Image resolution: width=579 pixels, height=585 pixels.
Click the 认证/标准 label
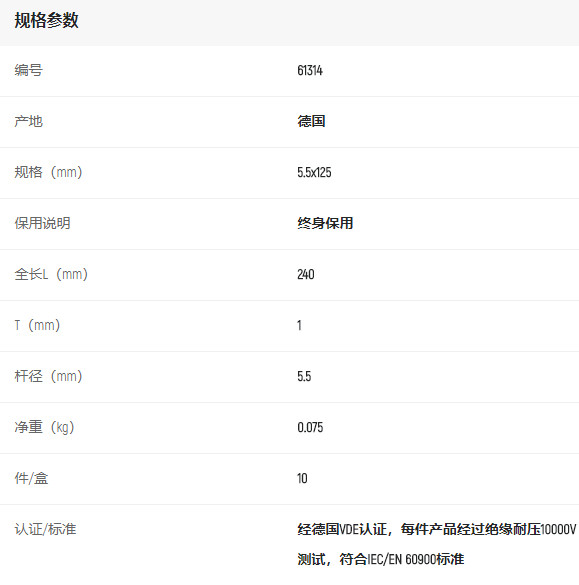[x=46, y=529]
